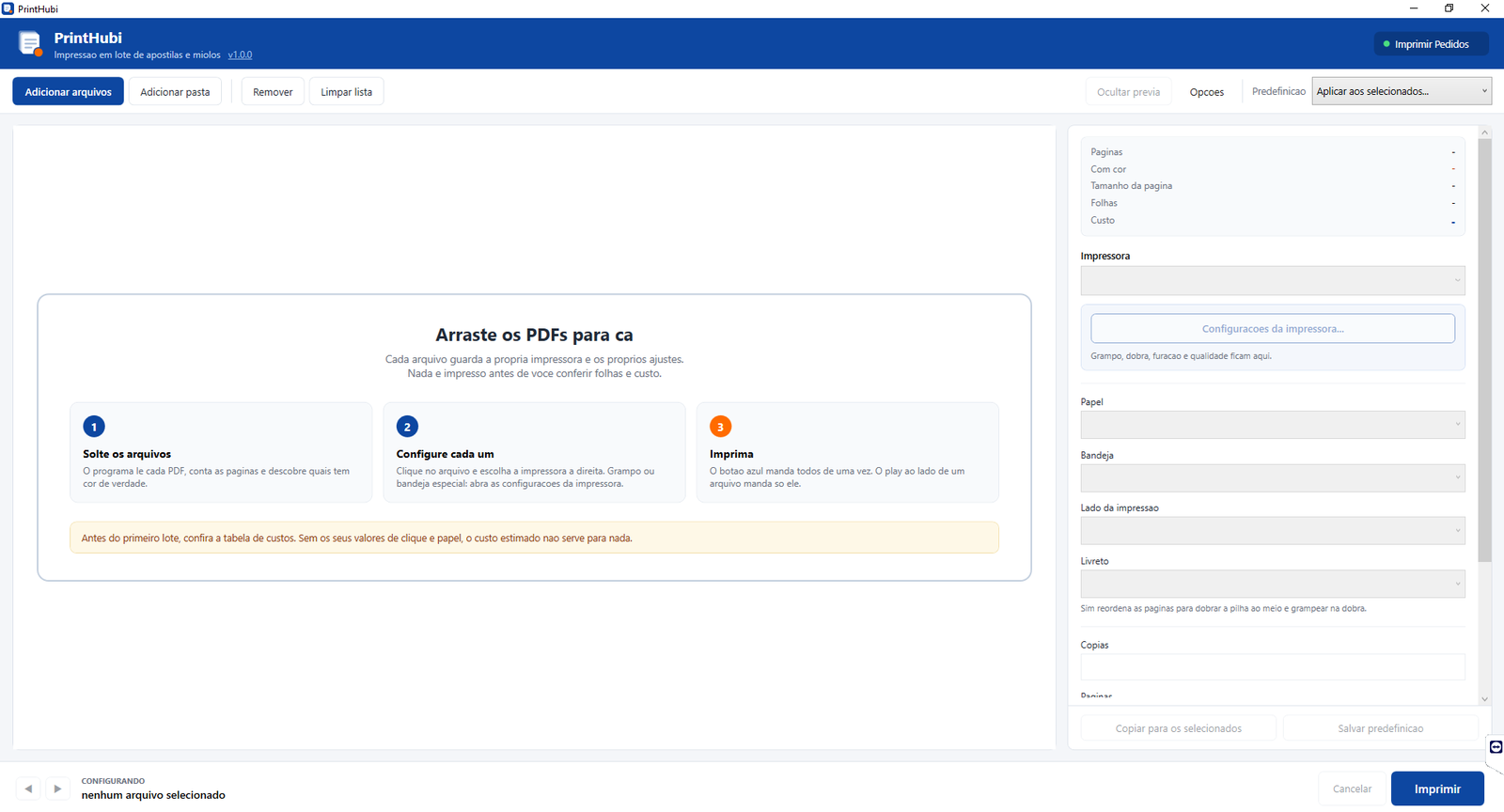Click the Paginas row in summary
This screenshot has height=812, width=1504.
1273,152
